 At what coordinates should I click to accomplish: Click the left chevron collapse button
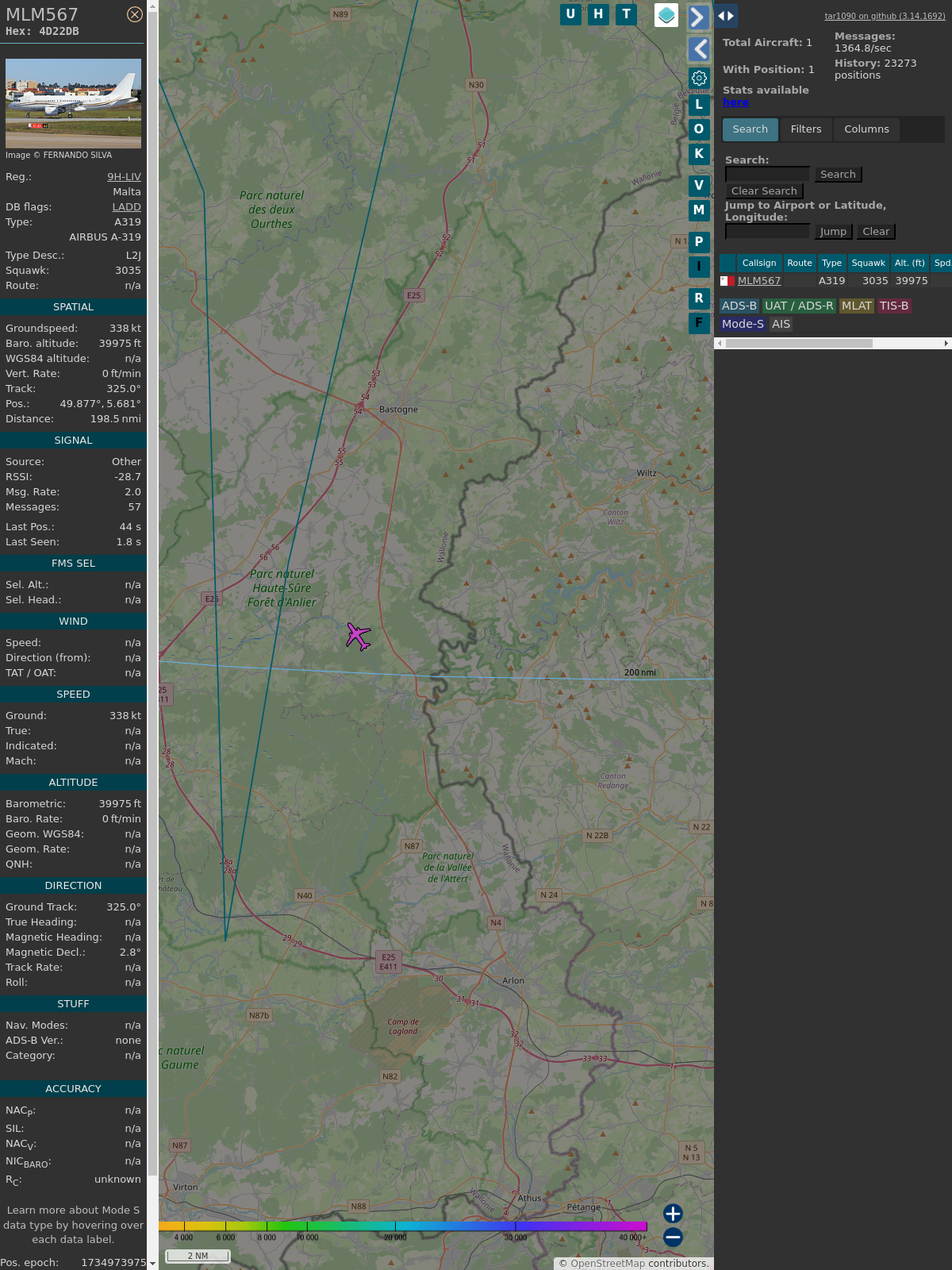[698, 49]
